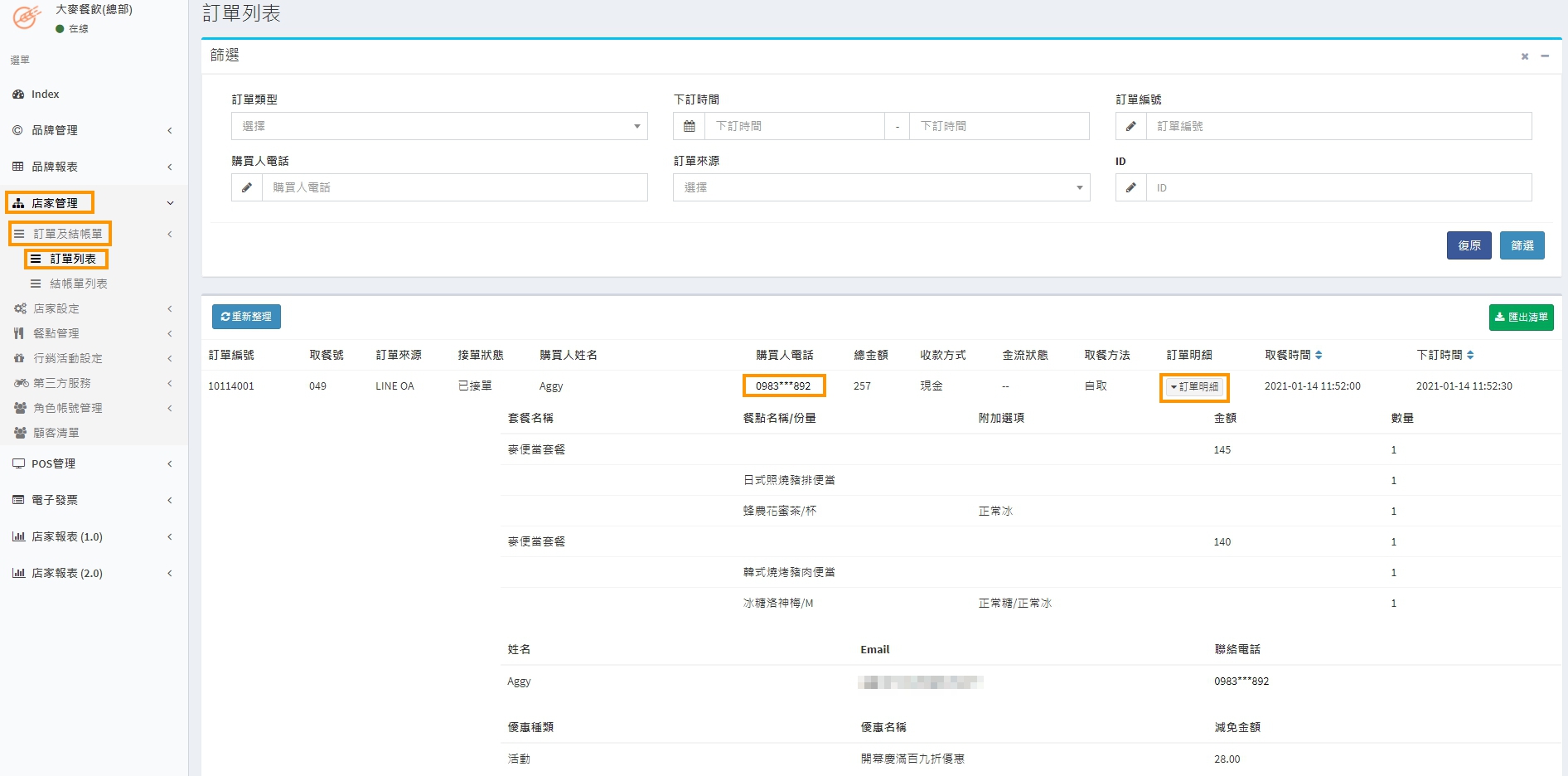Open the 訂單類型 dropdown

click(439, 126)
